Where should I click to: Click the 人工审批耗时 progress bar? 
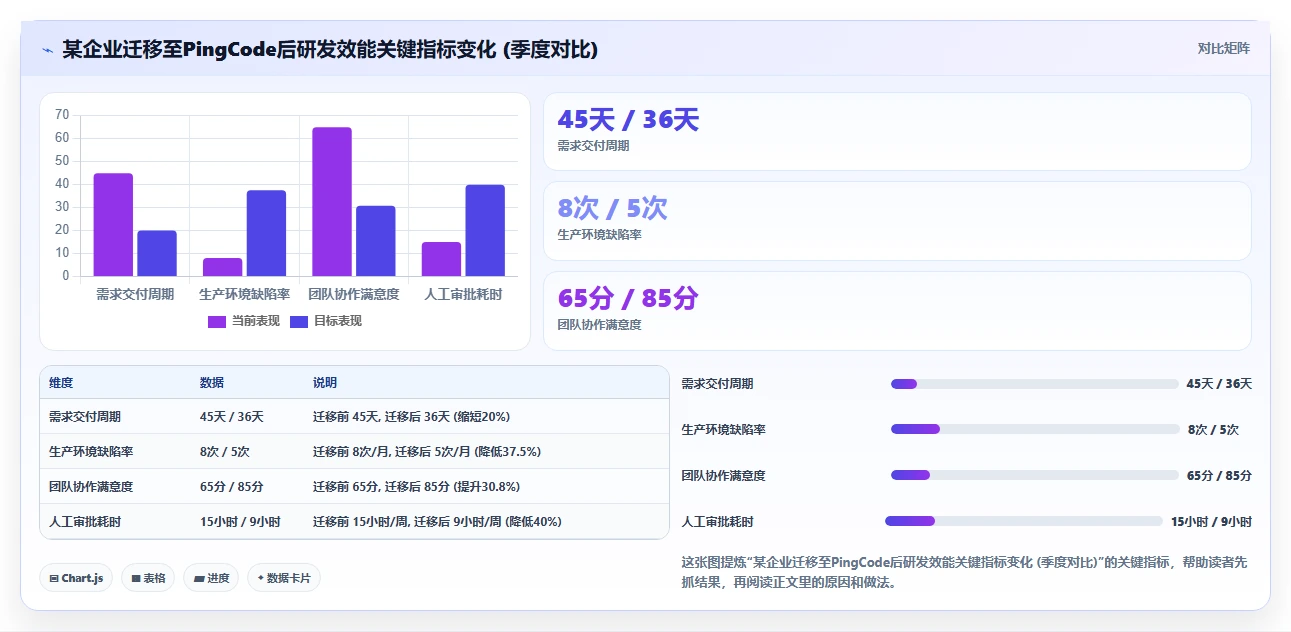tap(1024, 521)
